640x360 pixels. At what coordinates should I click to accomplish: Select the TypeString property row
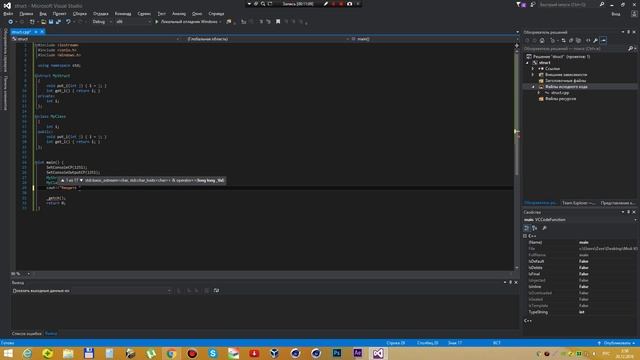tap(582, 312)
